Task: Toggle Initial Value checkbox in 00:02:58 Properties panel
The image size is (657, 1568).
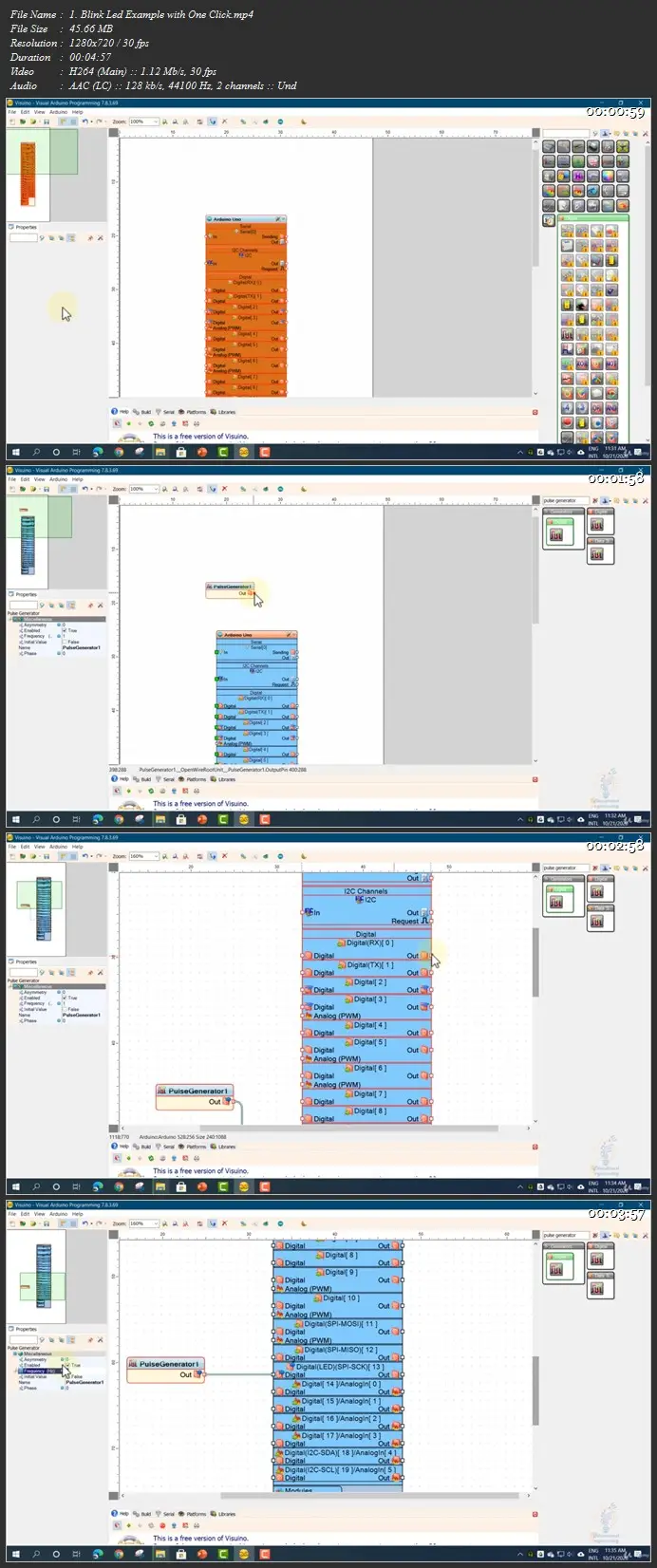Action: click(x=65, y=1009)
